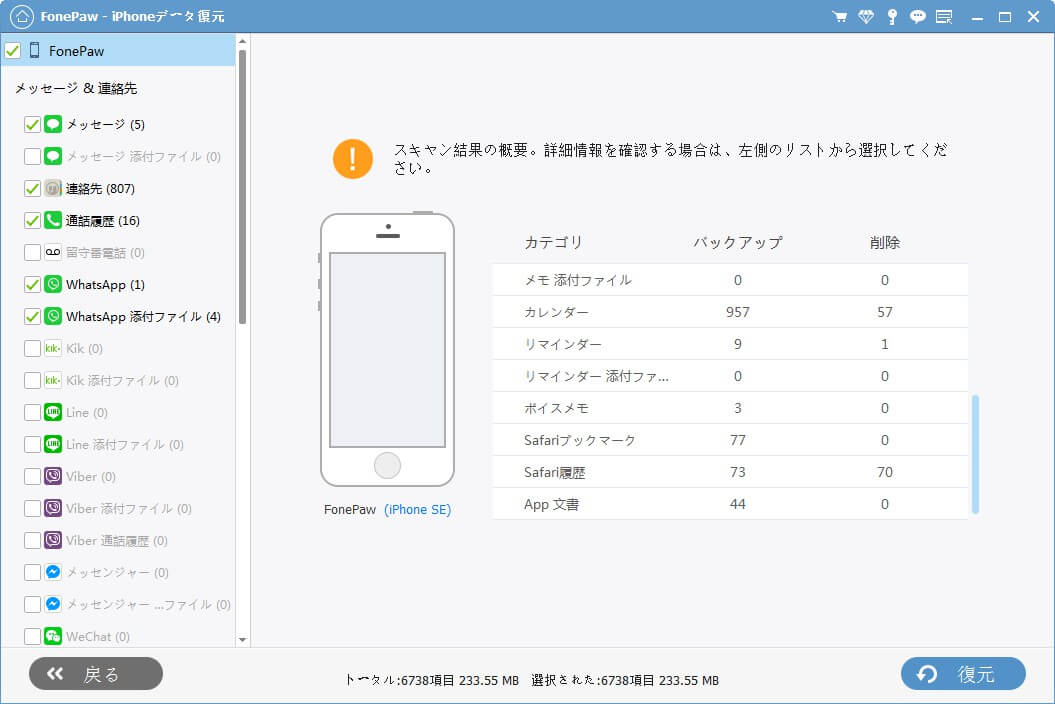Click the sidebar scroll down arrow
The image size is (1055, 704).
pyautogui.click(x=243, y=639)
